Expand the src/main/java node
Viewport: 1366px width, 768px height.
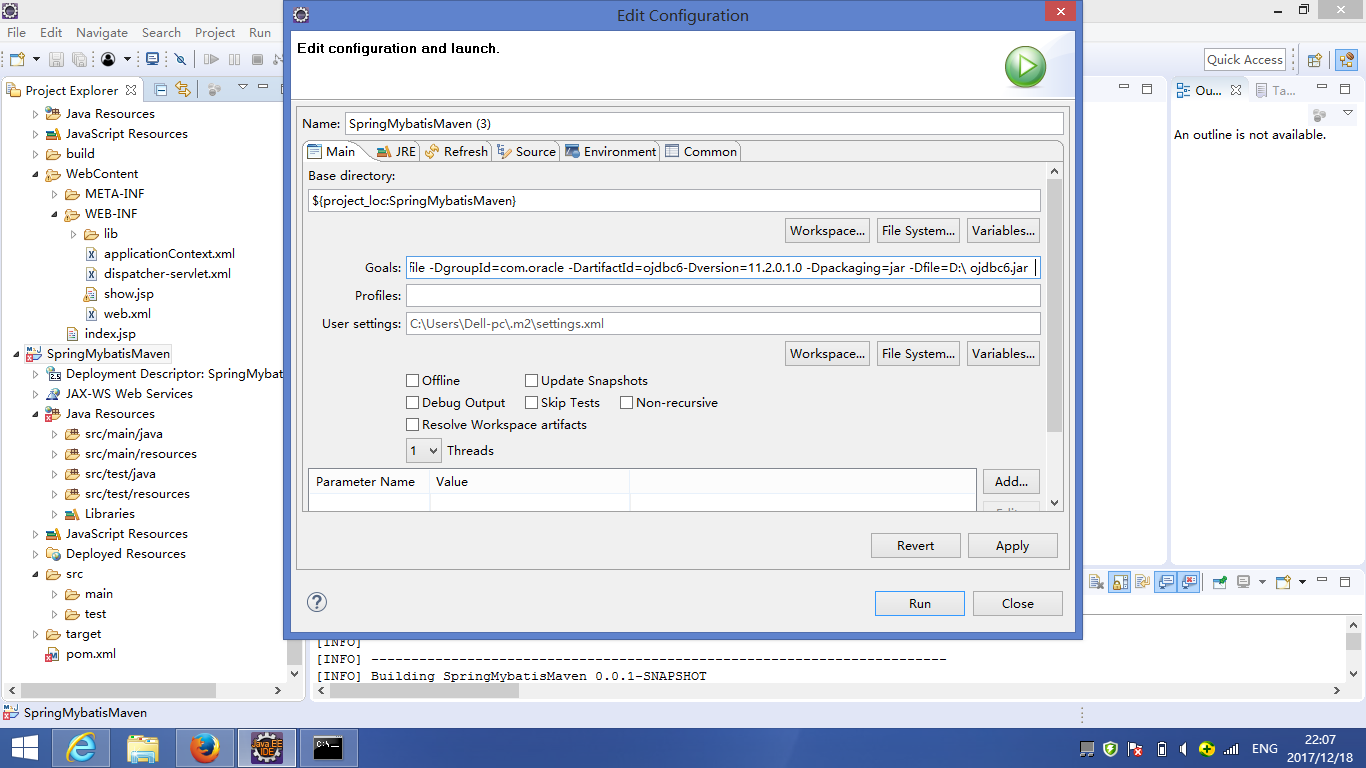[55, 434]
